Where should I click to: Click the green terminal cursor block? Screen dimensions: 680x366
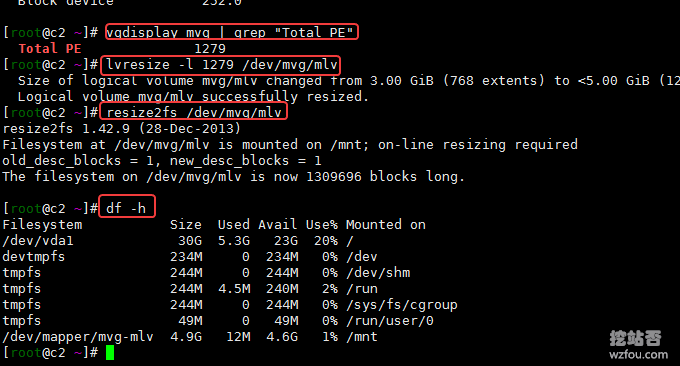[110, 353]
